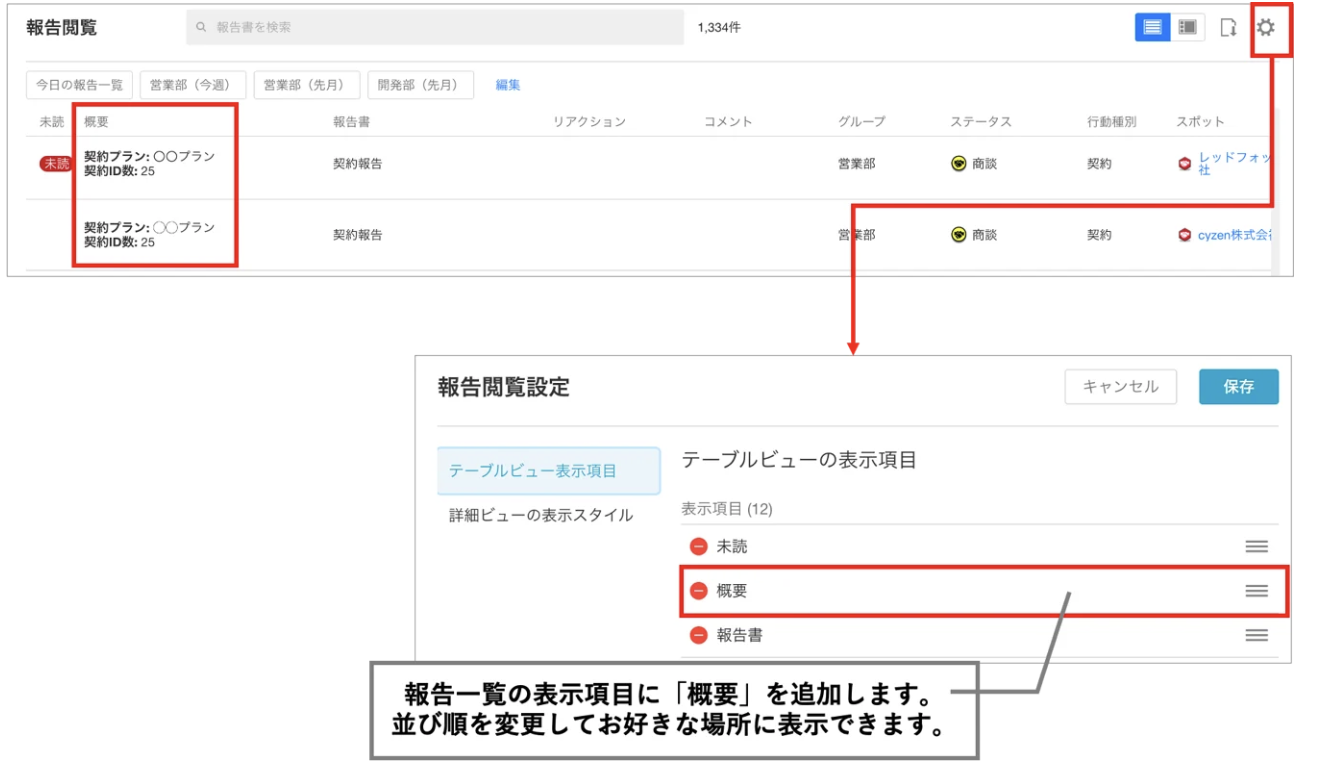This screenshot has width=1322, height=770.
Task: Click the スポット column header
Action: pyautogui.click(x=1200, y=122)
